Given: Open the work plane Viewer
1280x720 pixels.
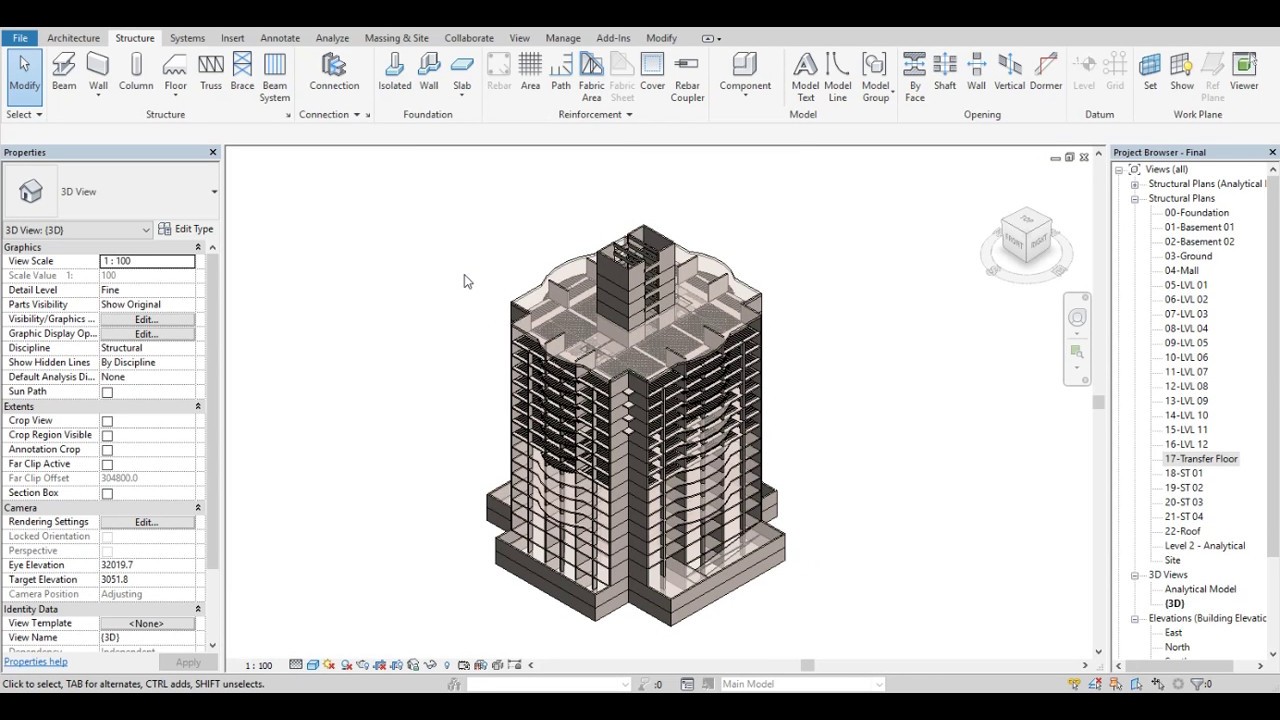Looking at the screenshot, I should coord(1244,73).
